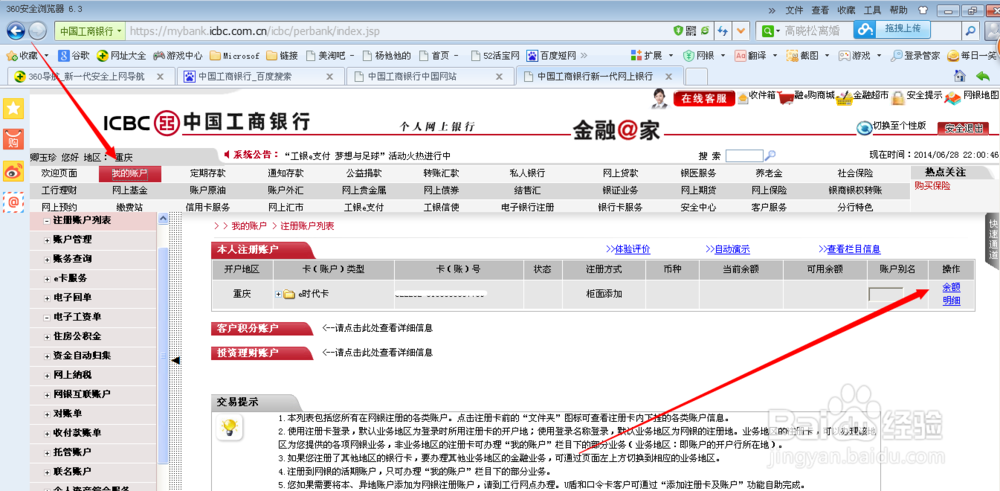The image size is (1000, 491).
Task: Click the 切换至个性版 switch icon
Action: click(x=864, y=128)
